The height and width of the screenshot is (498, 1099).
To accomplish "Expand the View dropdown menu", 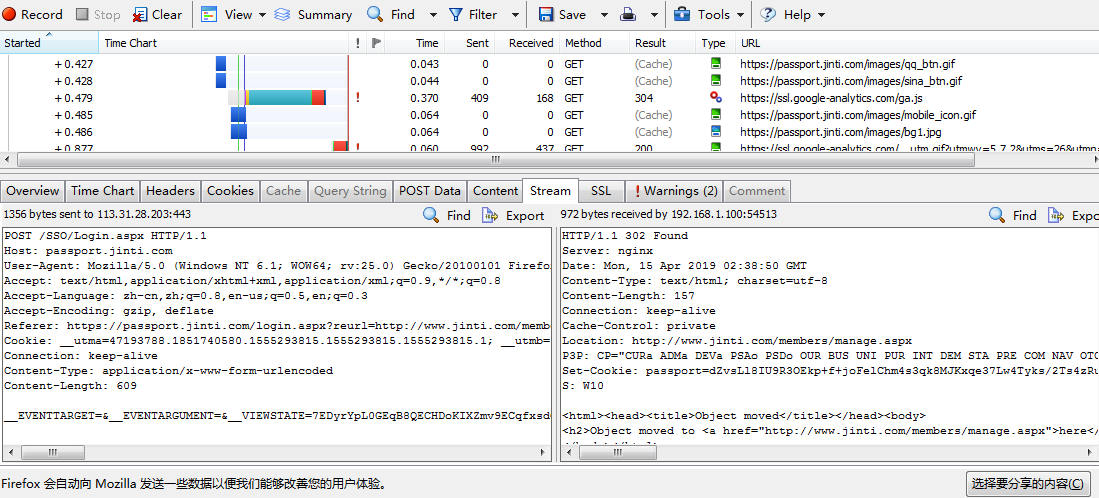I will tap(262, 15).
